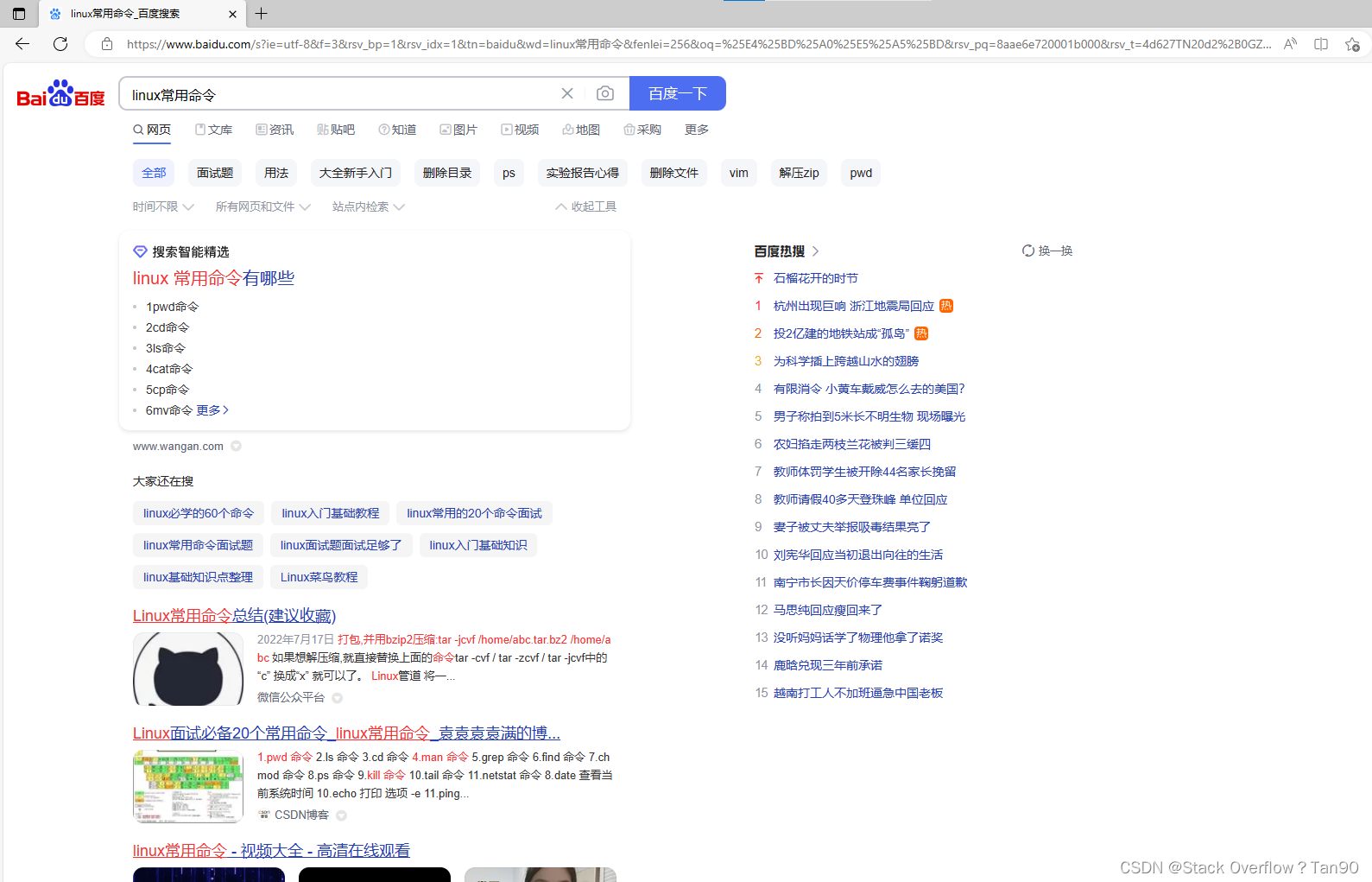Click badge icon beside CSDN博客

(x=341, y=815)
